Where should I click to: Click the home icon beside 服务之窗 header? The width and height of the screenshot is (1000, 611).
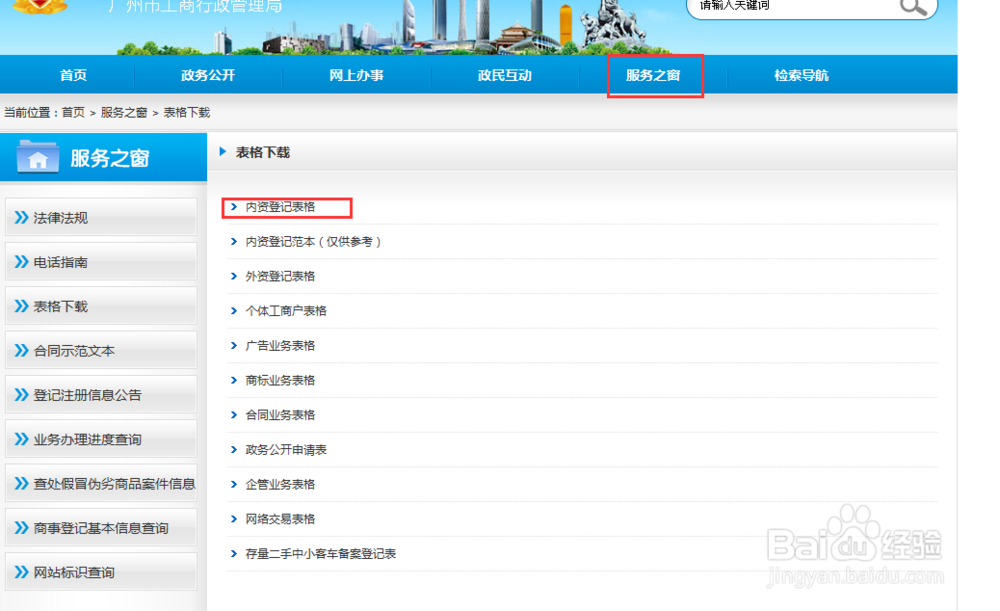pos(37,156)
